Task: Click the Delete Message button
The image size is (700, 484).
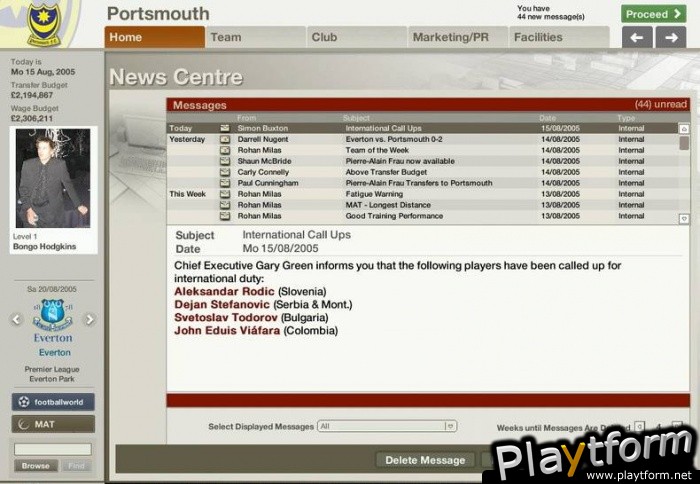Action: [425, 460]
